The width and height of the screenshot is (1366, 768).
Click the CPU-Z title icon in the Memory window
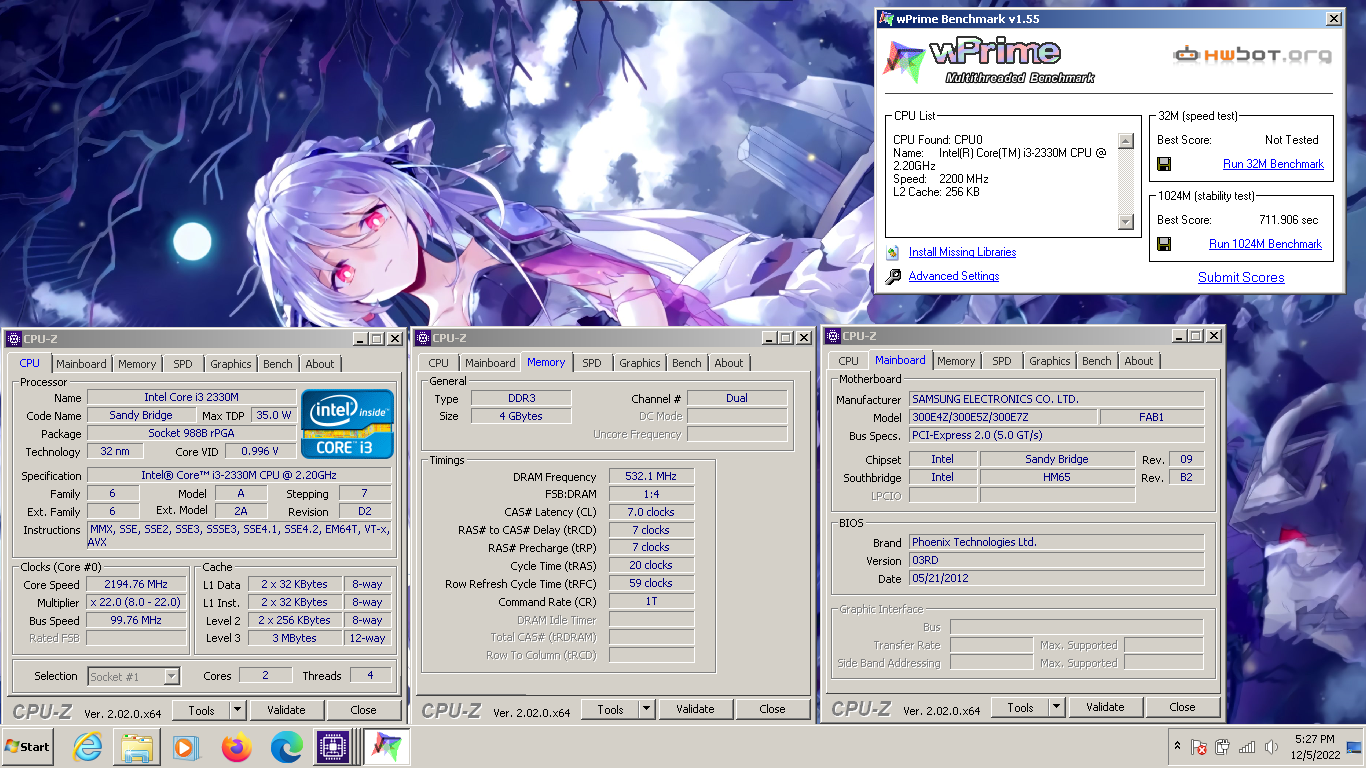pos(423,338)
